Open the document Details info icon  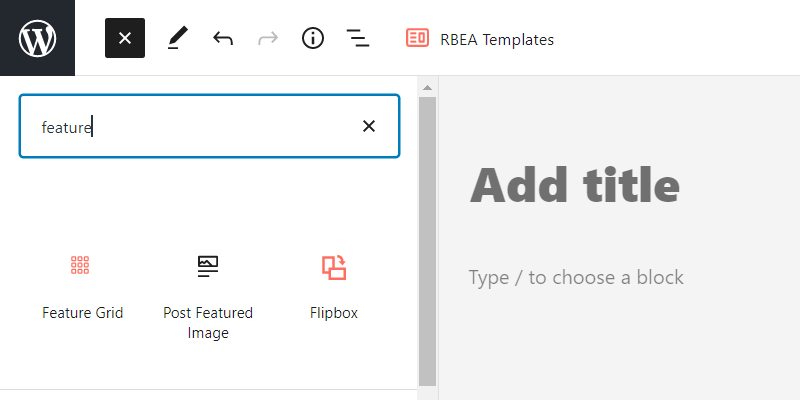[313, 38]
